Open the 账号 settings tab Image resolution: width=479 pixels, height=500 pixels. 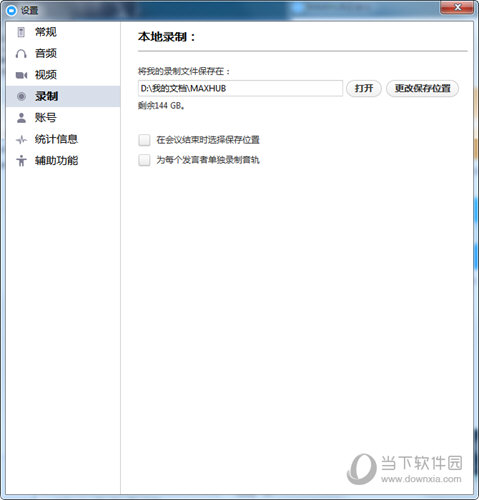(63, 118)
